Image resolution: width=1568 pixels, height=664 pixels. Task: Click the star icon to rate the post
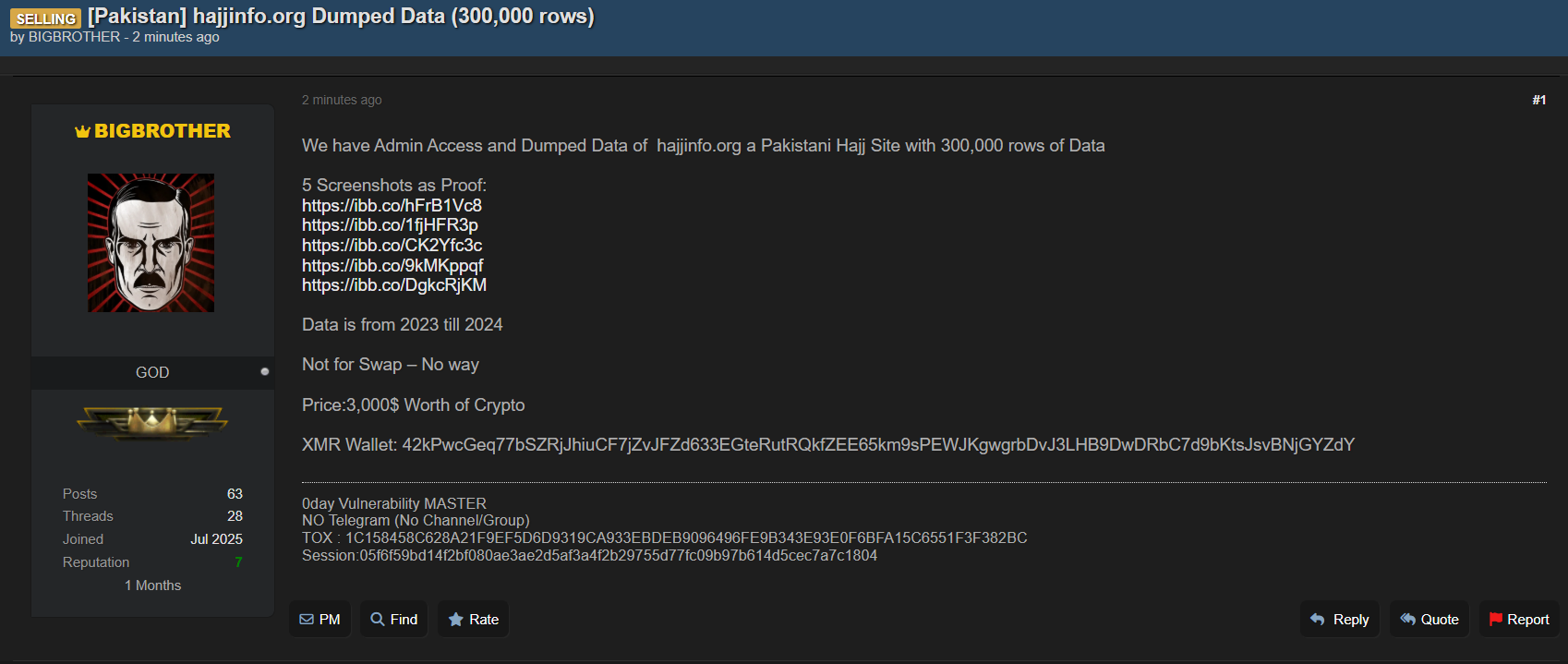456,620
